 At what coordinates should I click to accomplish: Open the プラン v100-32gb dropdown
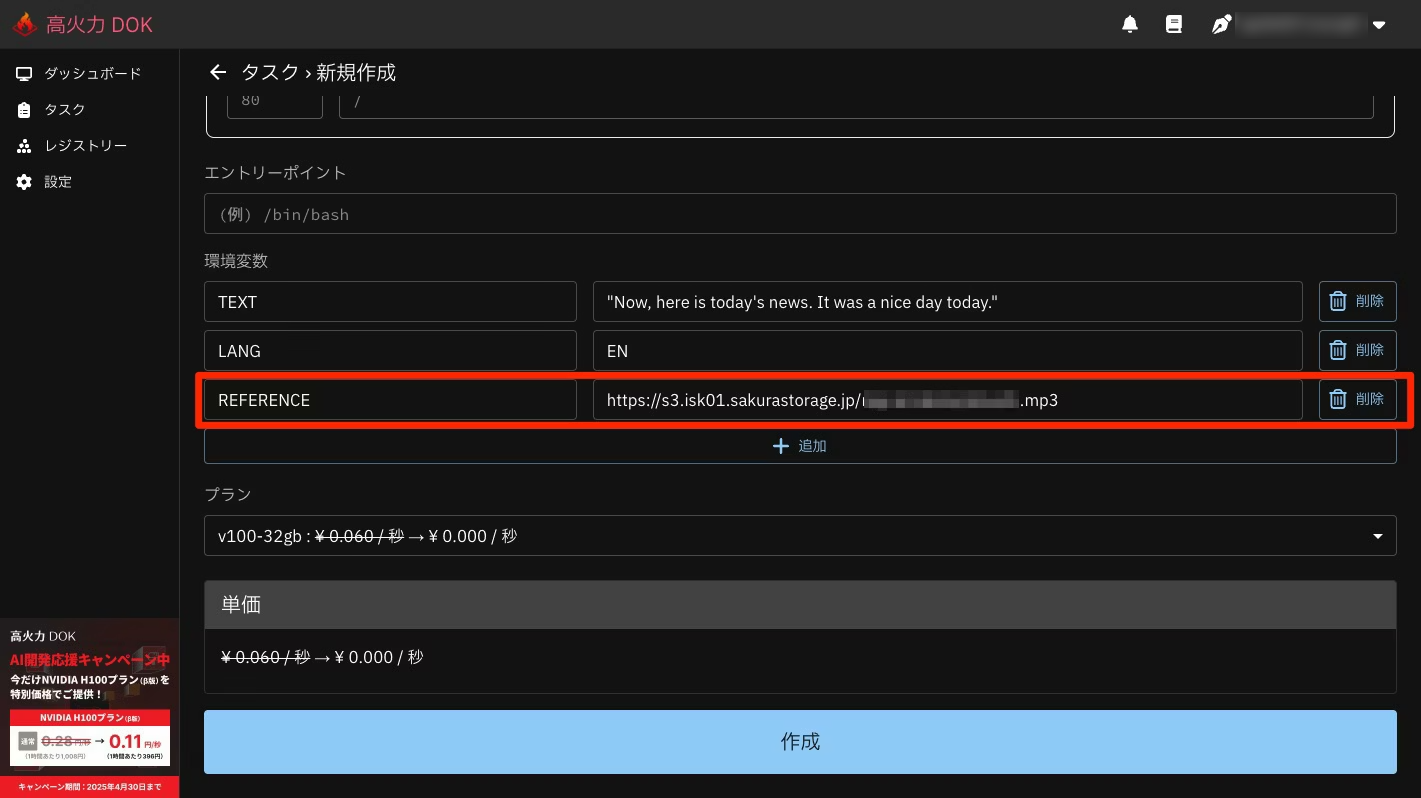(x=799, y=536)
